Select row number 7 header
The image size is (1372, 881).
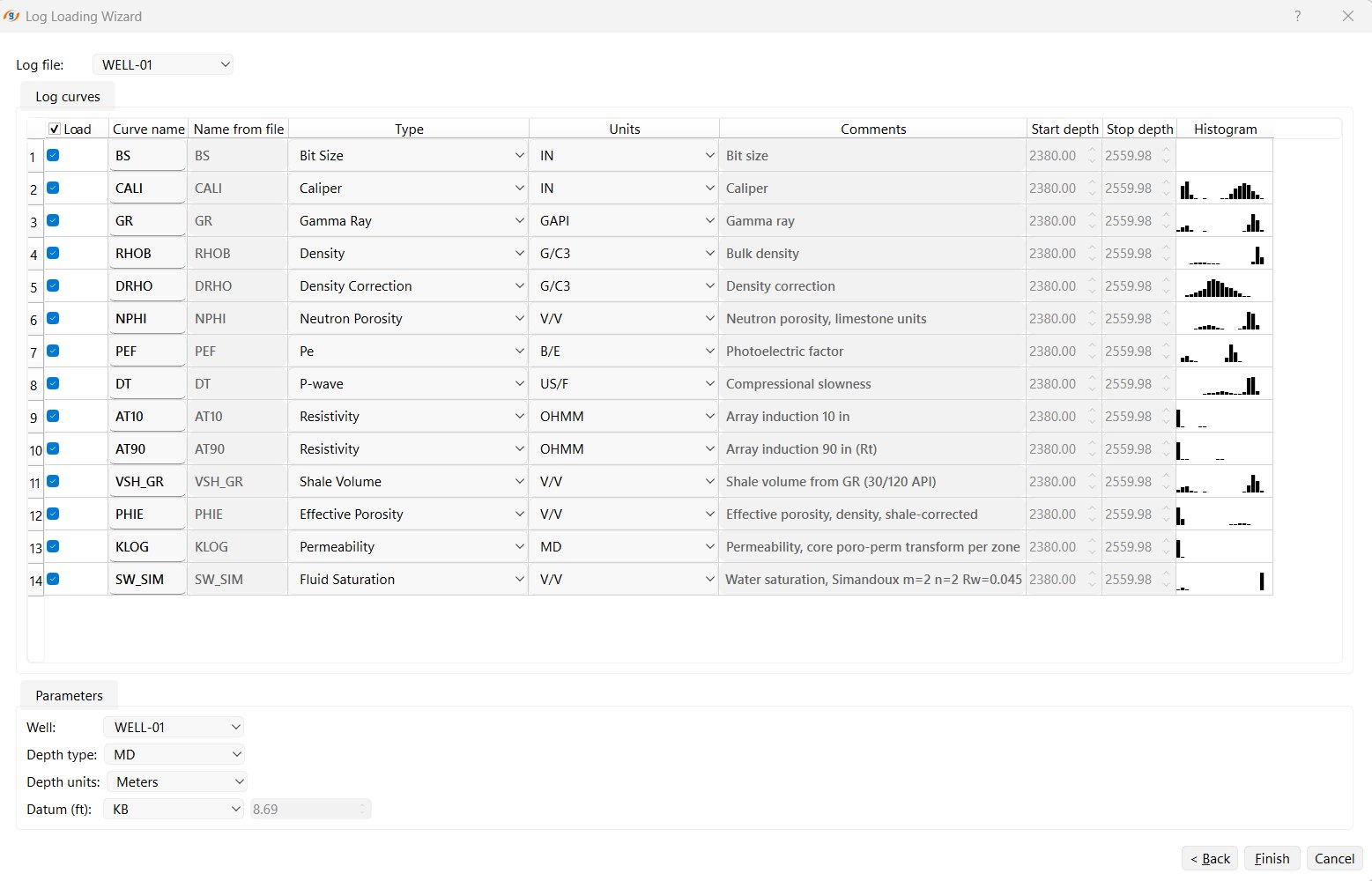point(35,352)
